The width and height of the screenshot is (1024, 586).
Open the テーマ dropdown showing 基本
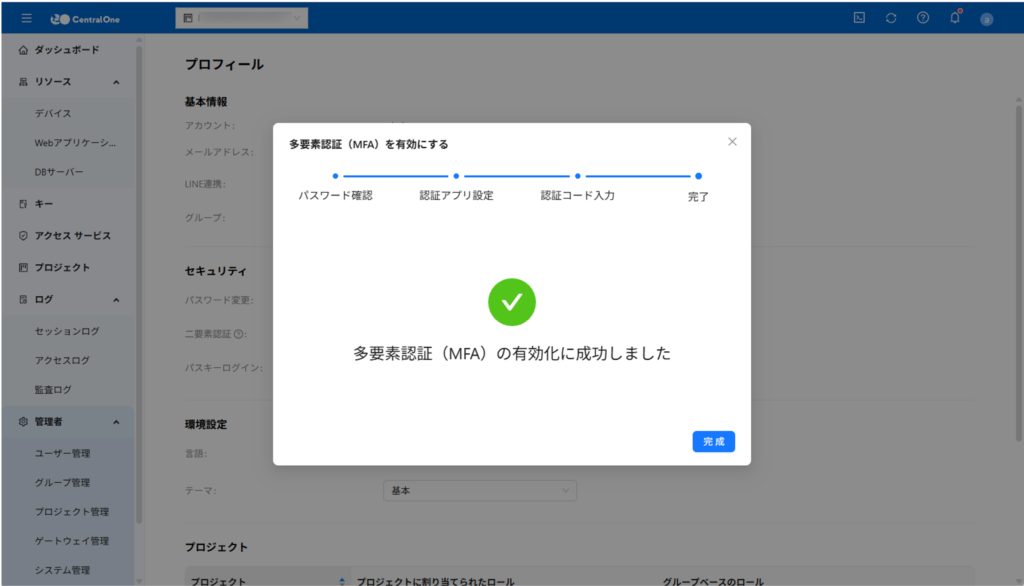pyautogui.click(x=480, y=491)
